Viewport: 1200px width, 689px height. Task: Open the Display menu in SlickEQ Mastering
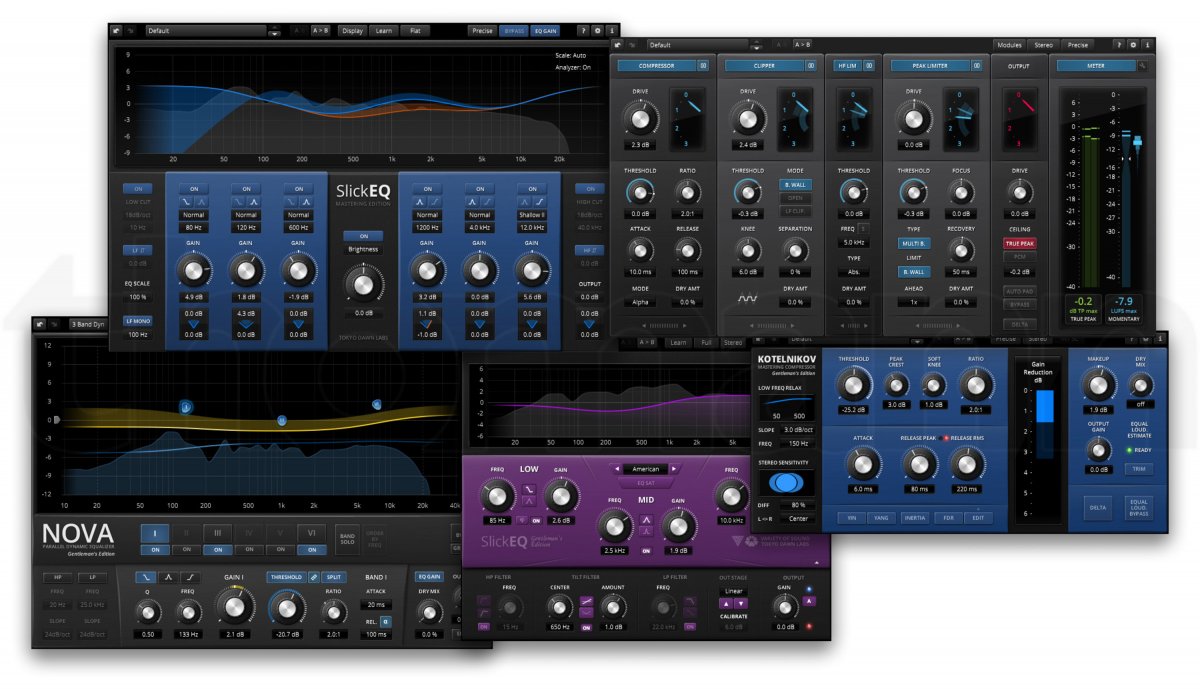click(x=352, y=31)
